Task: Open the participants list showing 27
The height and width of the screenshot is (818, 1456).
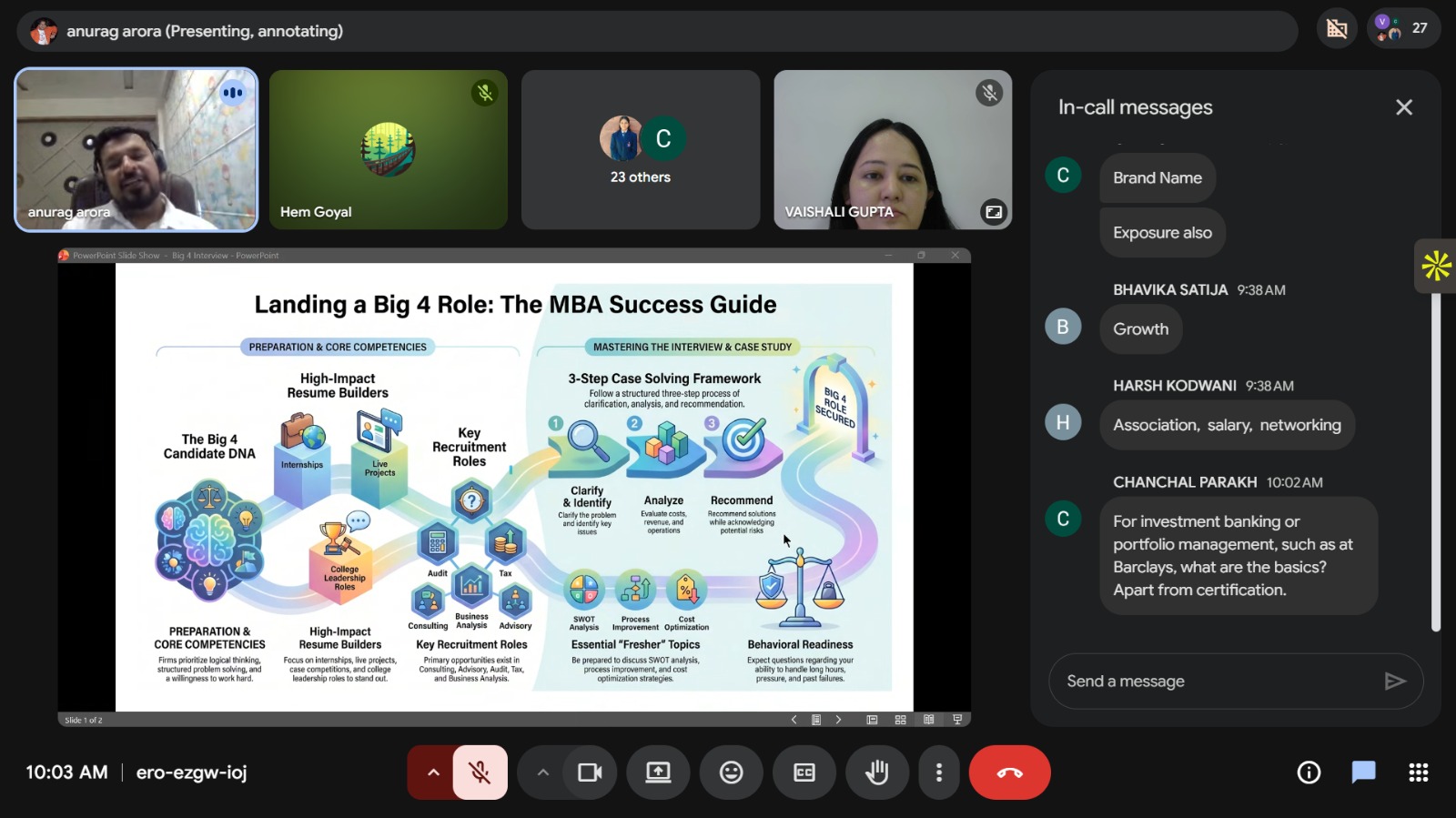Action: (1402, 29)
